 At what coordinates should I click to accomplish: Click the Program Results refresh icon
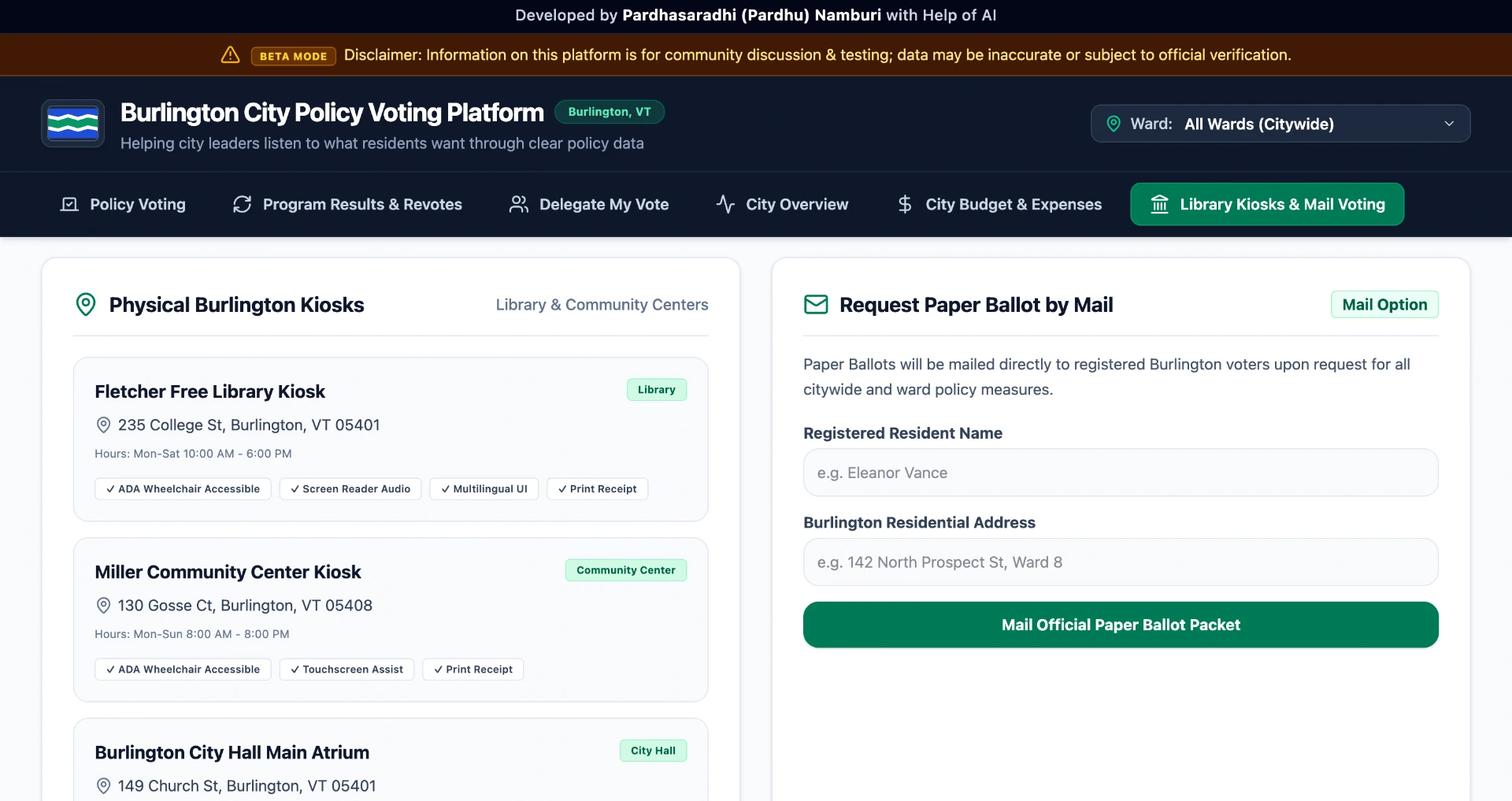(243, 205)
